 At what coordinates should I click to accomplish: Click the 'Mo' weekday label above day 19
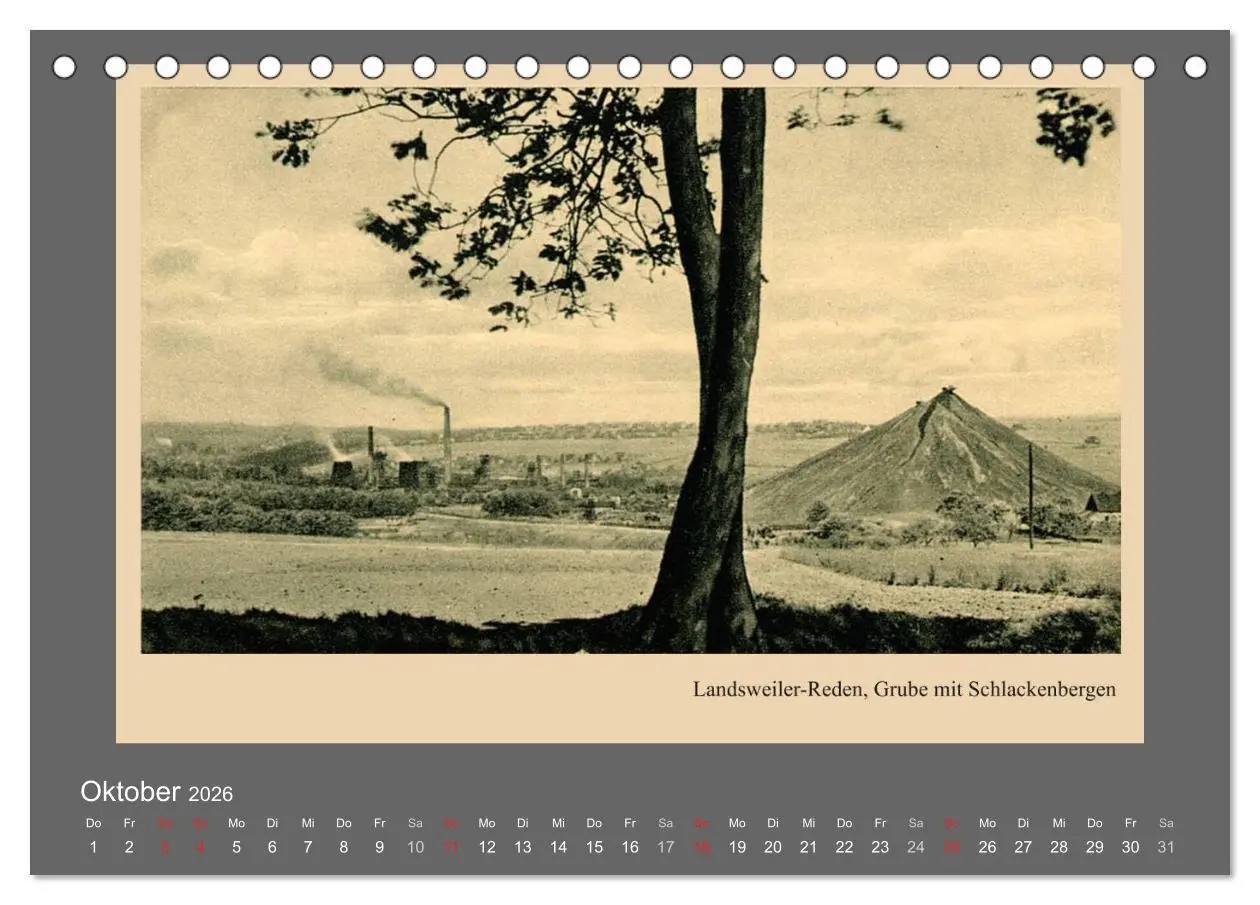point(737,823)
